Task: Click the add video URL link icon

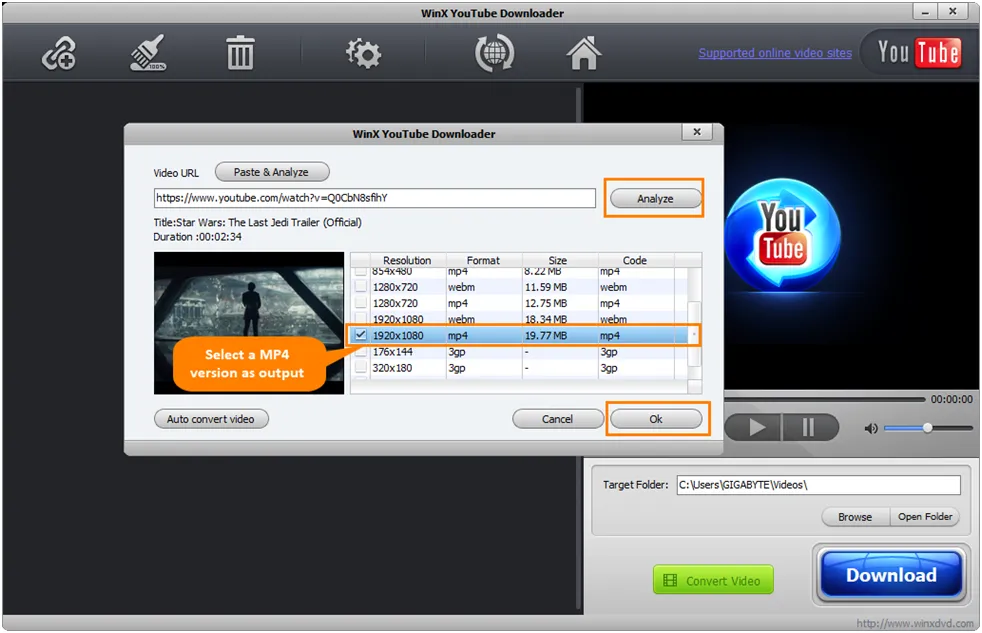Action: click(57, 55)
